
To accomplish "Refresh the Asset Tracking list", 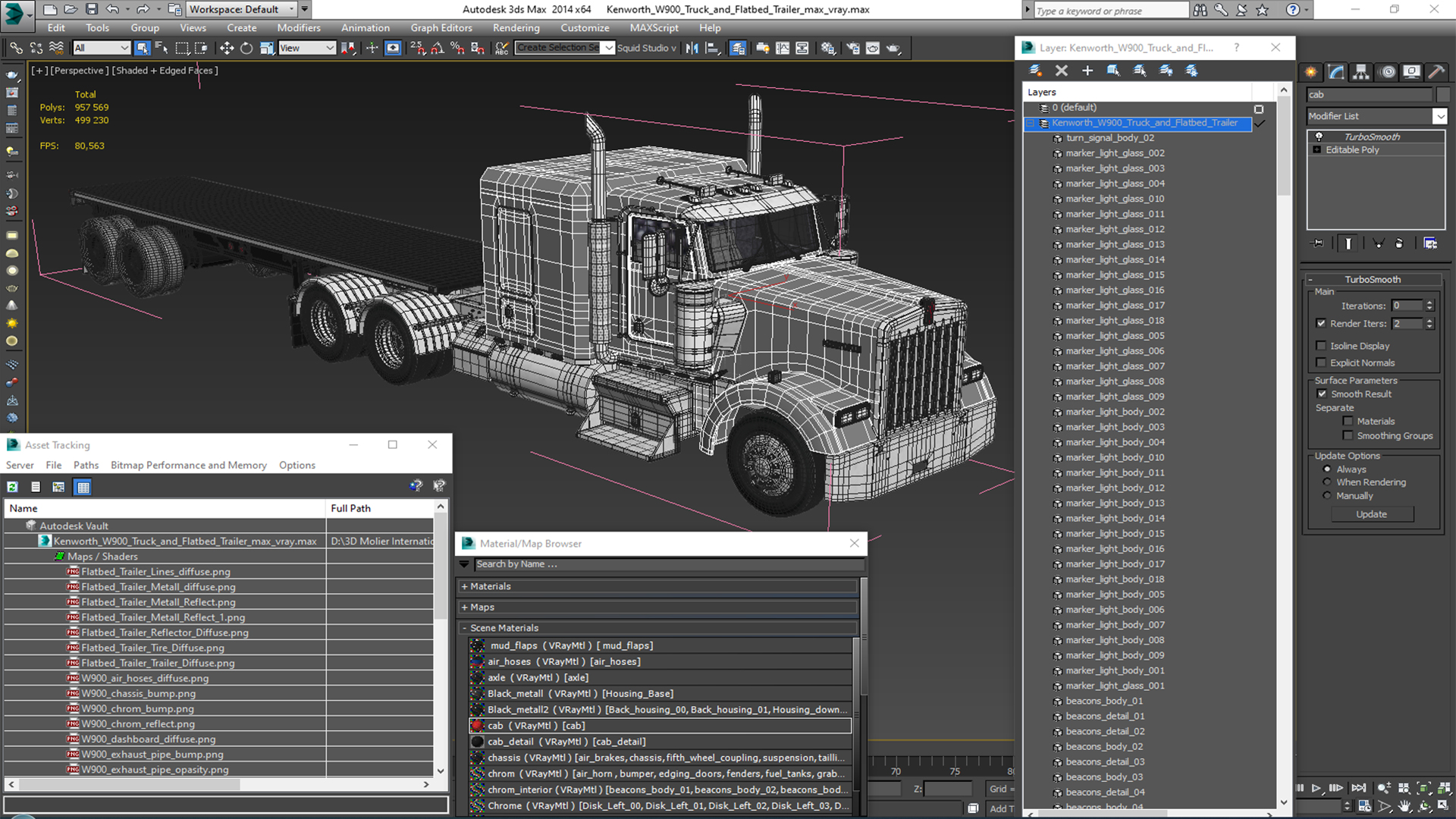I will point(13,487).
